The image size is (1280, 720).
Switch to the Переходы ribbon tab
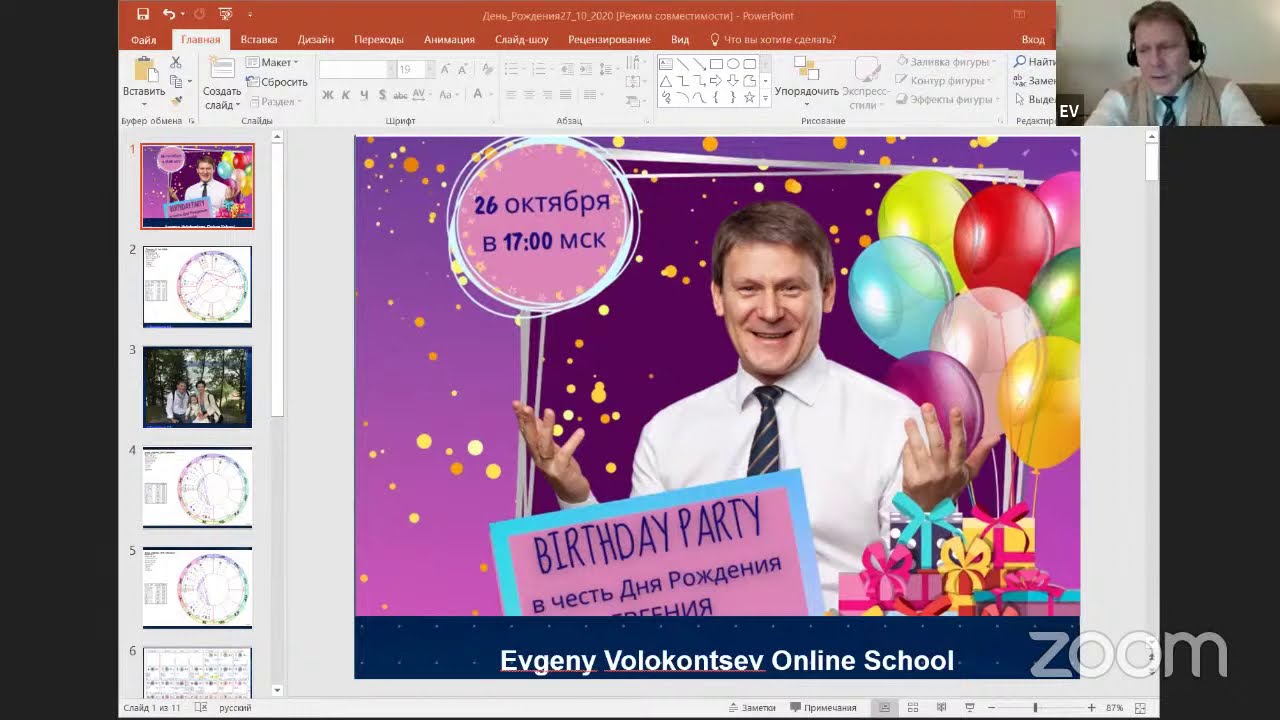tap(379, 40)
